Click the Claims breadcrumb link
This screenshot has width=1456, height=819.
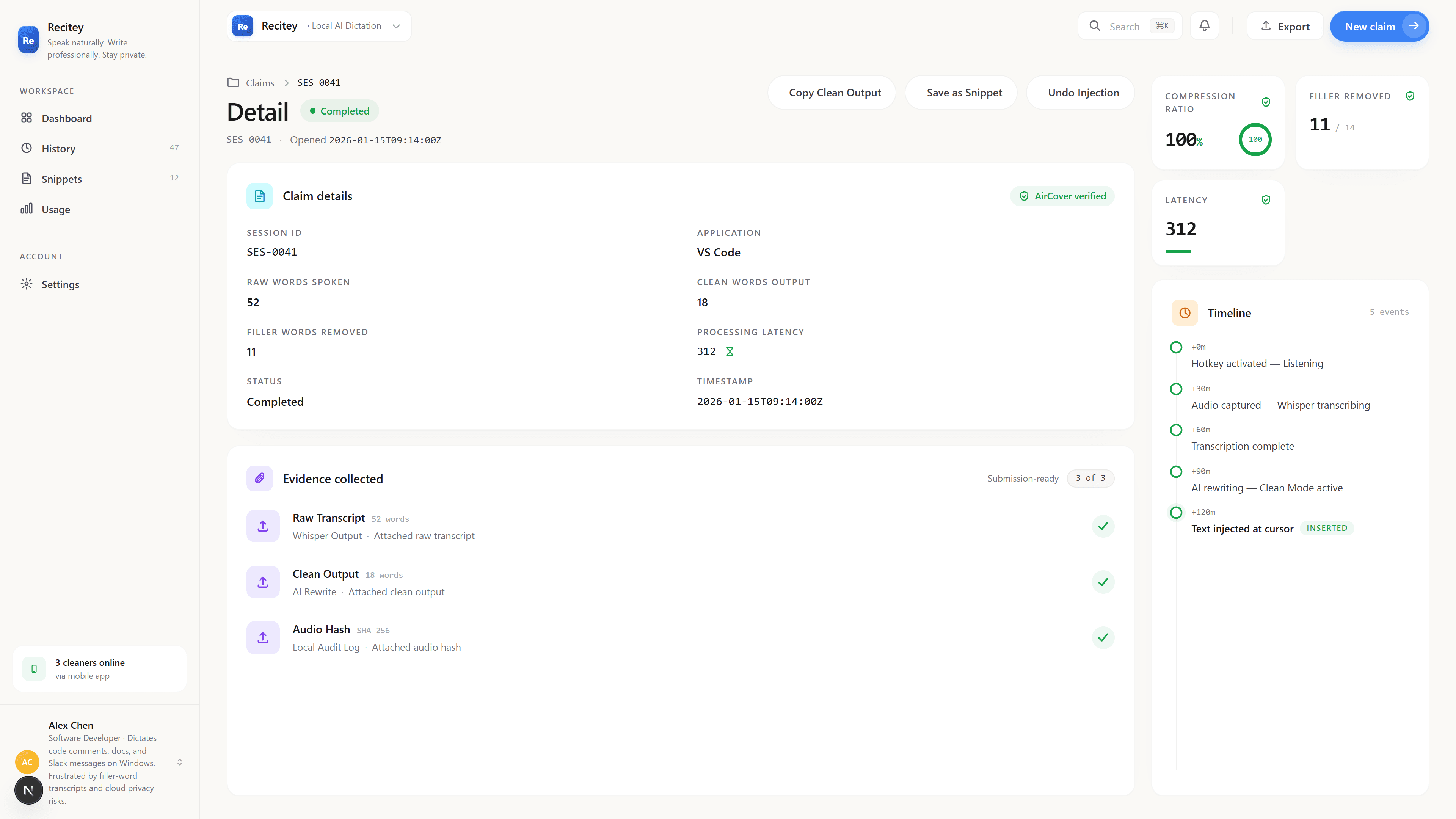coord(260,83)
